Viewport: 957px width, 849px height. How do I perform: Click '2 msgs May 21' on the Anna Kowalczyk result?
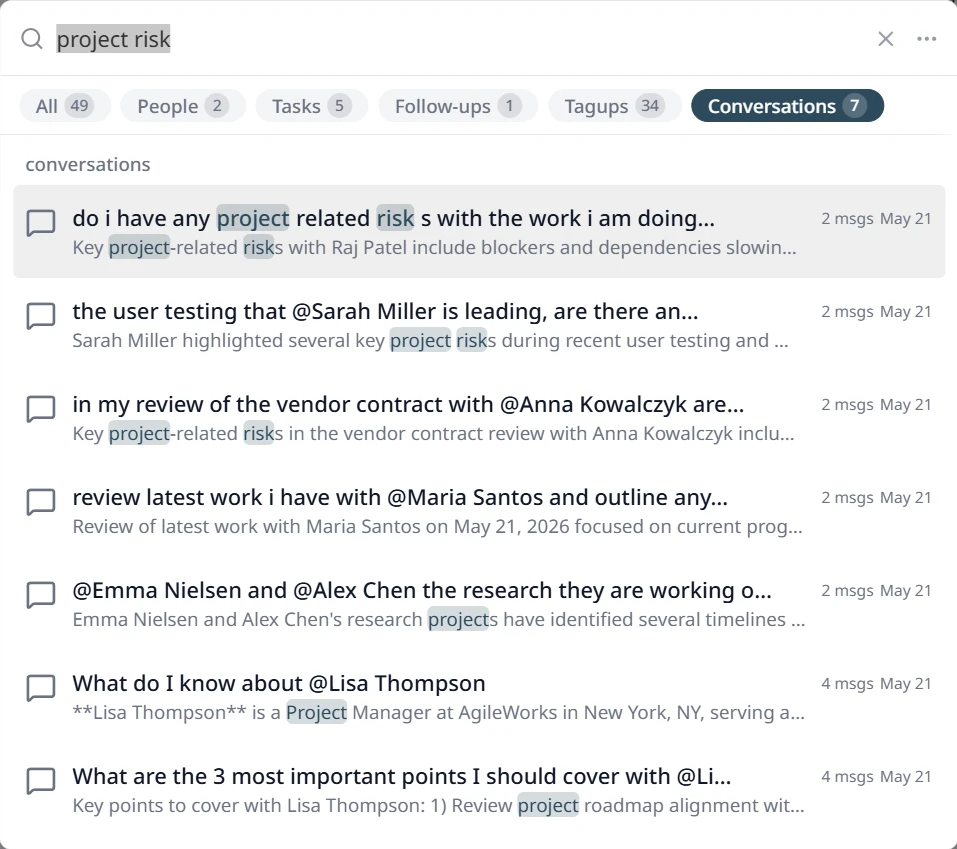876,405
